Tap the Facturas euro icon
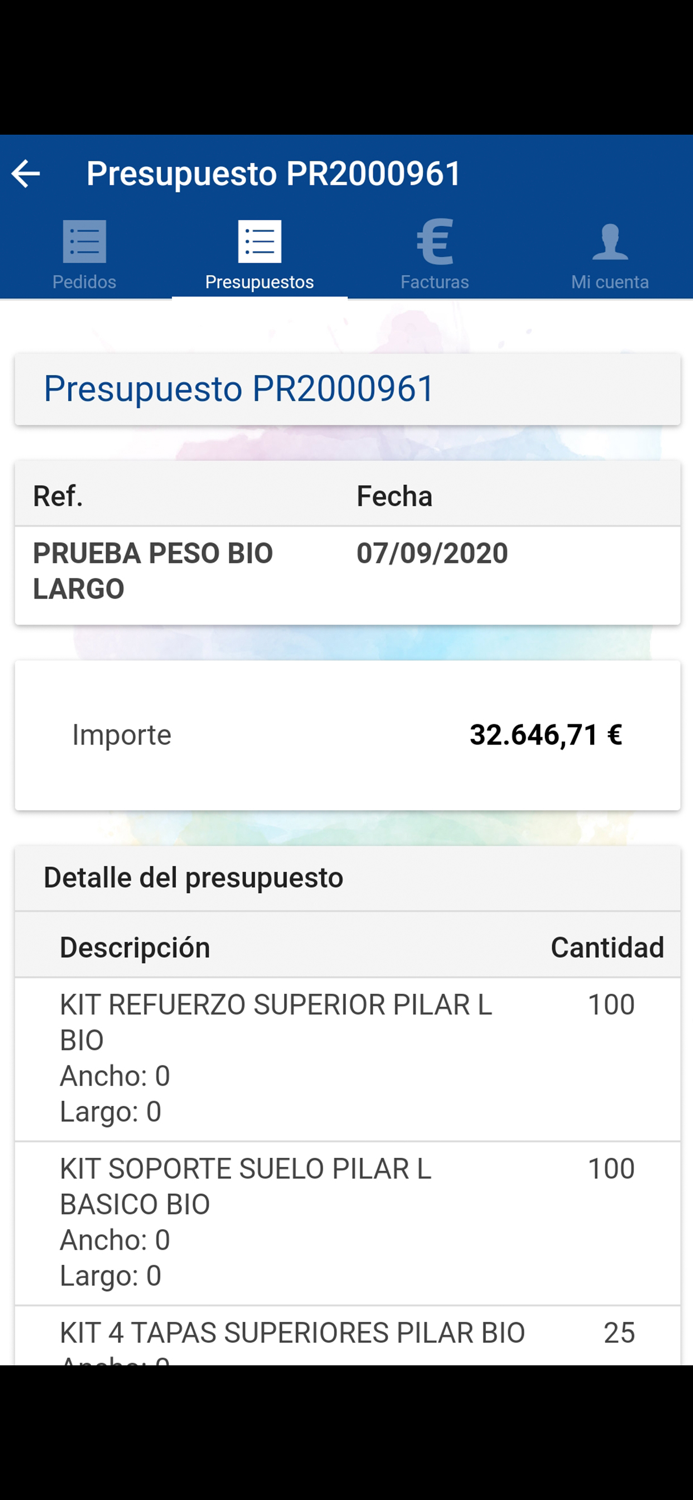The image size is (693, 1500). click(x=434, y=241)
